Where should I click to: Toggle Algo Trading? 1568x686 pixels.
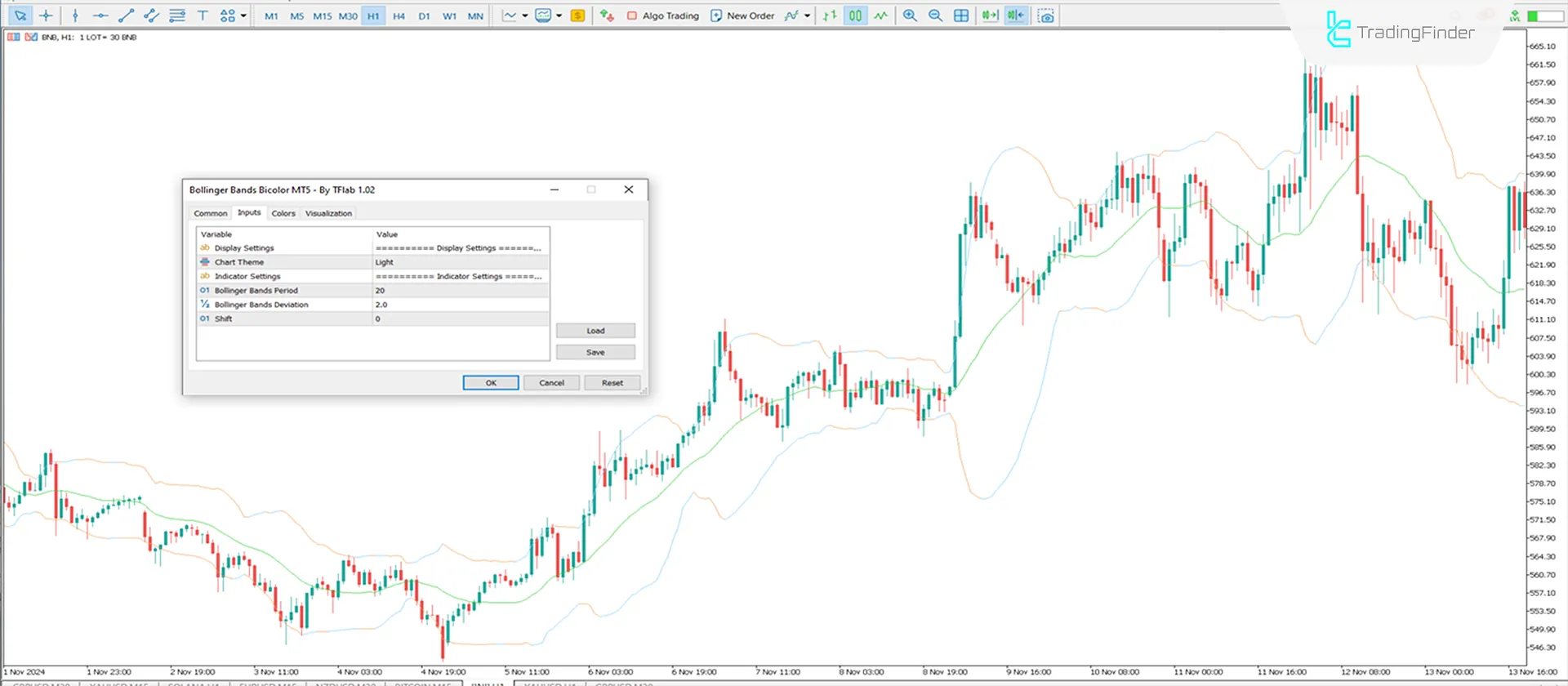tap(663, 16)
